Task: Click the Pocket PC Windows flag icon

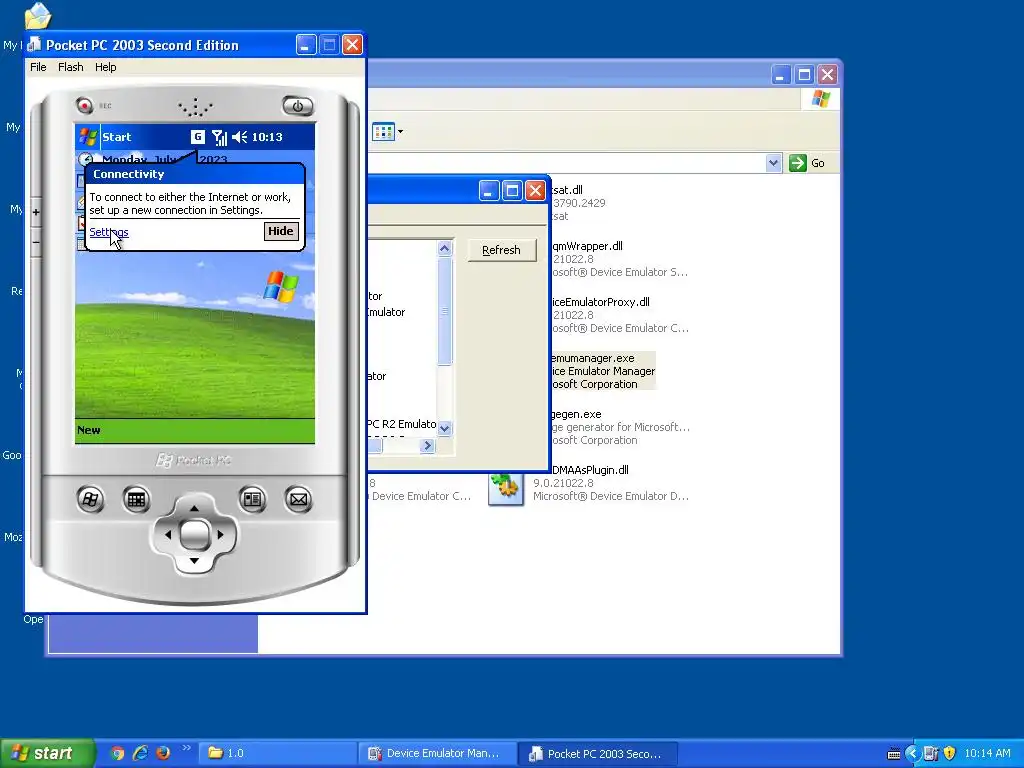Action: point(88,137)
